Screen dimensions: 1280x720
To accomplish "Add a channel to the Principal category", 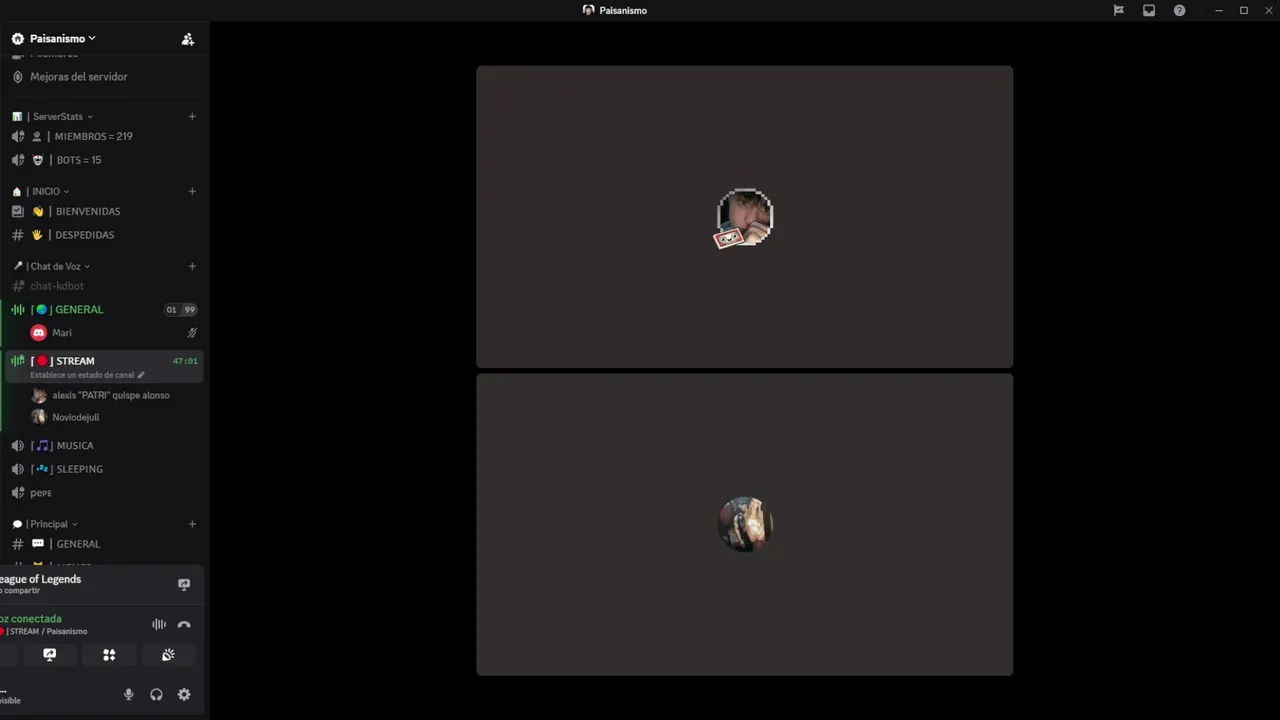I will tap(192, 524).
